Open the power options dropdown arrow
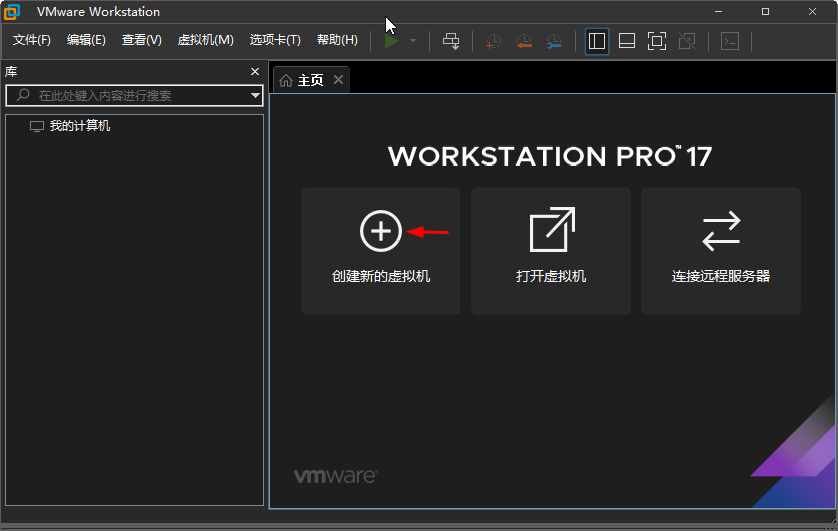838x531 pixels. click(x=413, y=41)
